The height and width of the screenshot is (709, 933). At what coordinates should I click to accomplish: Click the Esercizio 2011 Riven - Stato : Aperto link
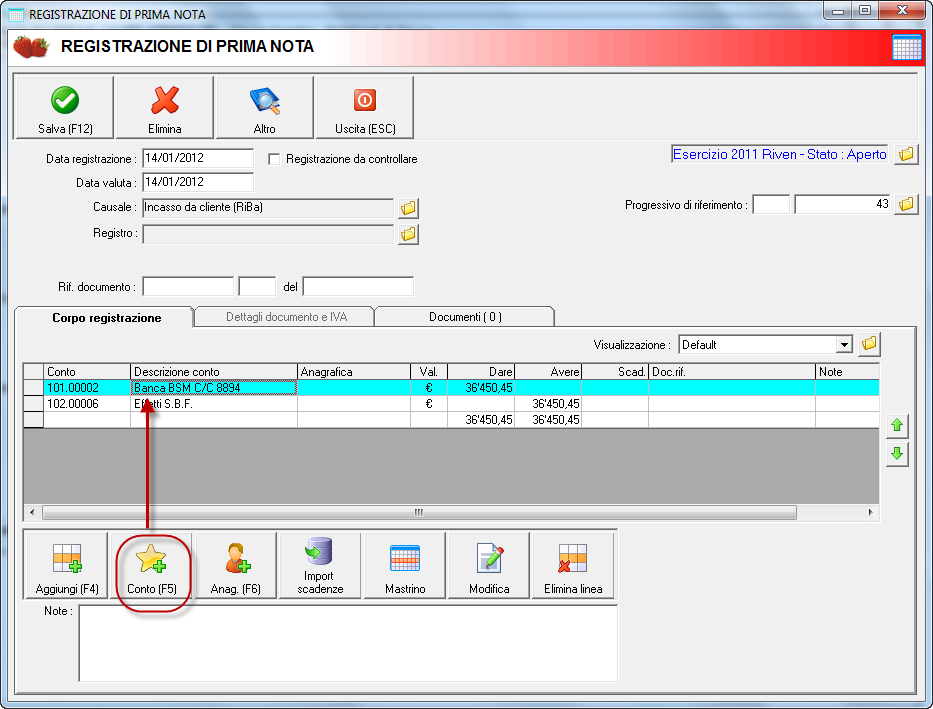pyautogui.click(x=779, y=154)
